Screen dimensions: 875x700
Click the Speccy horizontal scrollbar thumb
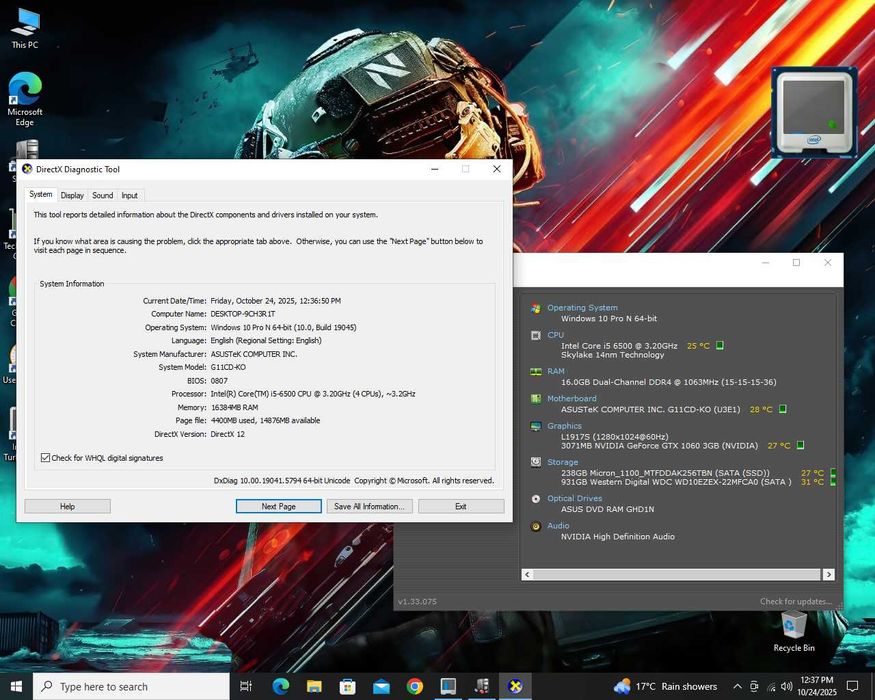click(x=677, y=574)
